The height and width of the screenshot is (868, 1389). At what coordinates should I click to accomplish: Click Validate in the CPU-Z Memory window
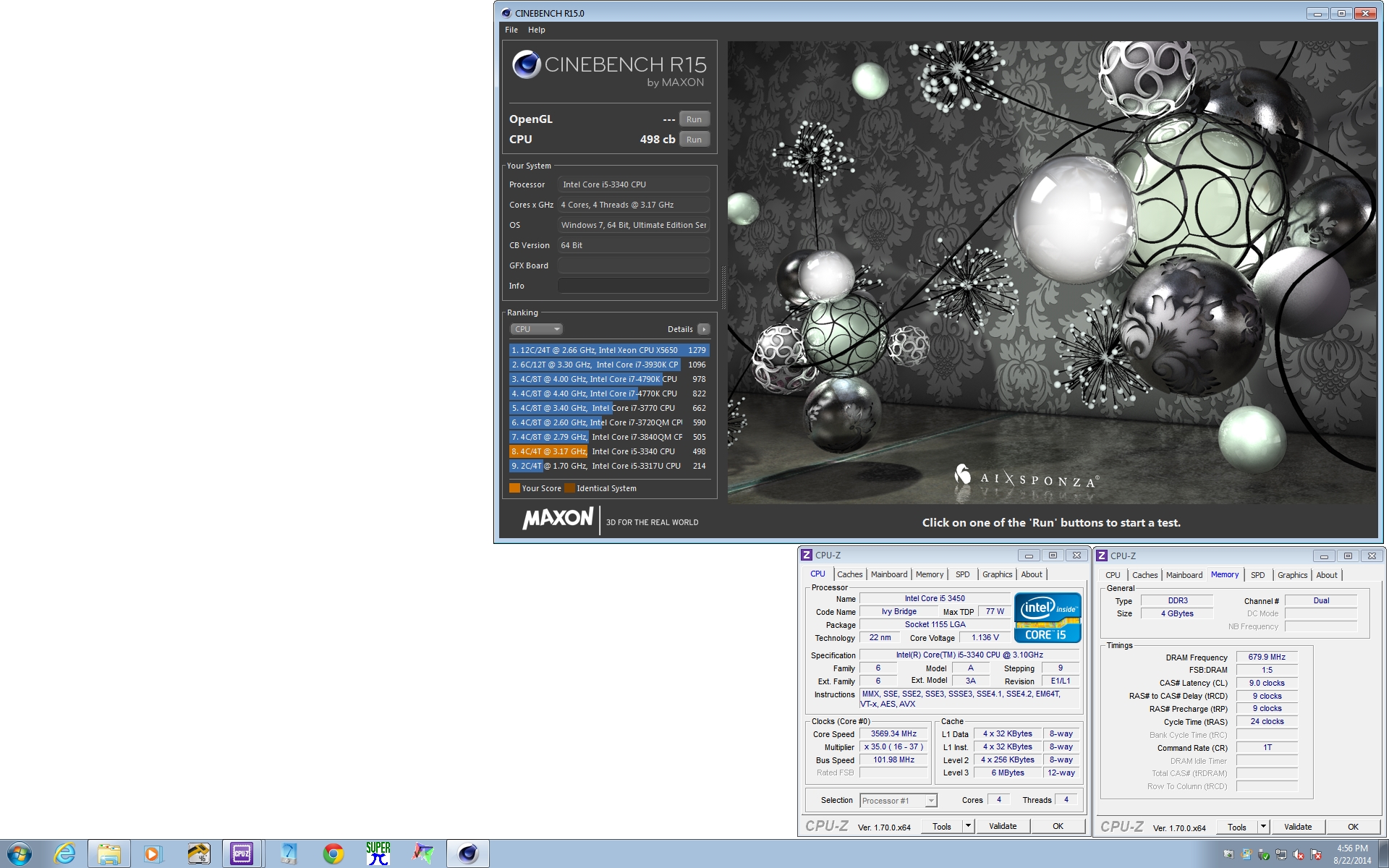1298,827
